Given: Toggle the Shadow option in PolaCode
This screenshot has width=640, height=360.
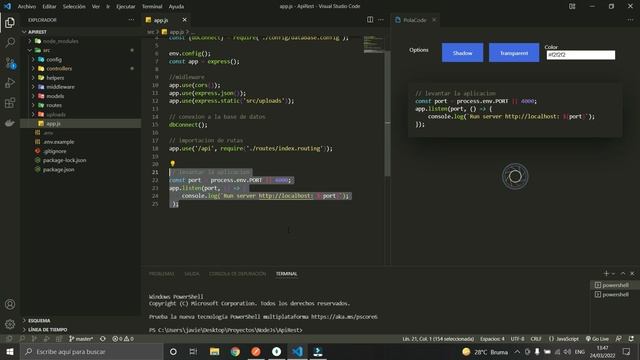Looking at the screenshot, I should pos(462,53).
